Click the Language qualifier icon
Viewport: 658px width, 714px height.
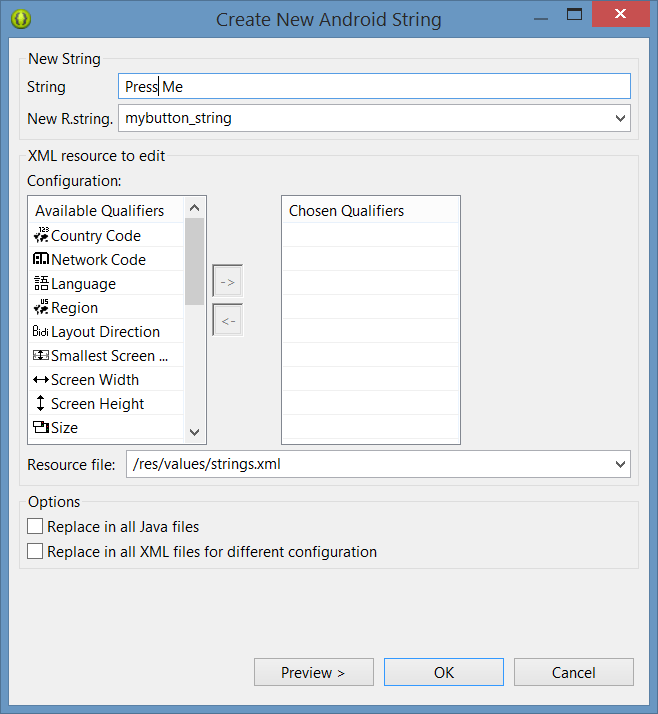coord(41,283)
